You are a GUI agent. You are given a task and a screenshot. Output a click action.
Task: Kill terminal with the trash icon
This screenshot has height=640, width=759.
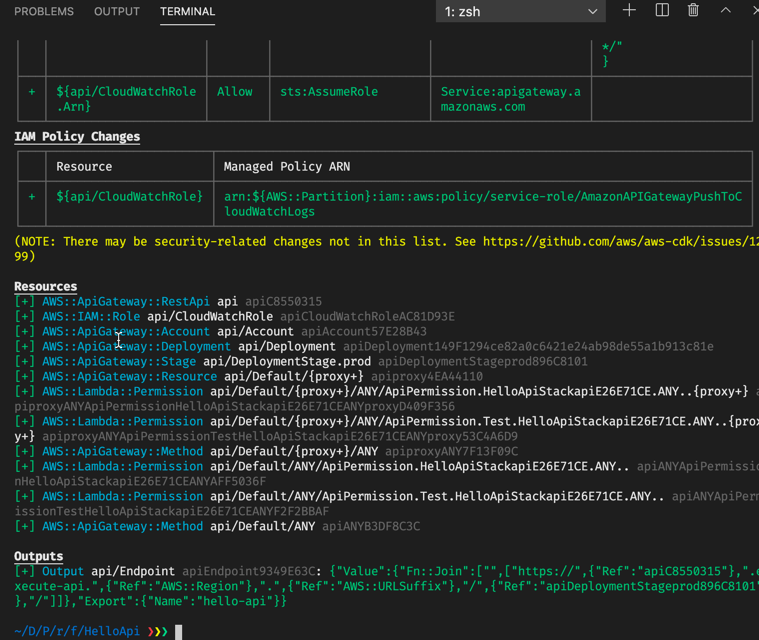click(x=693, y=10)
